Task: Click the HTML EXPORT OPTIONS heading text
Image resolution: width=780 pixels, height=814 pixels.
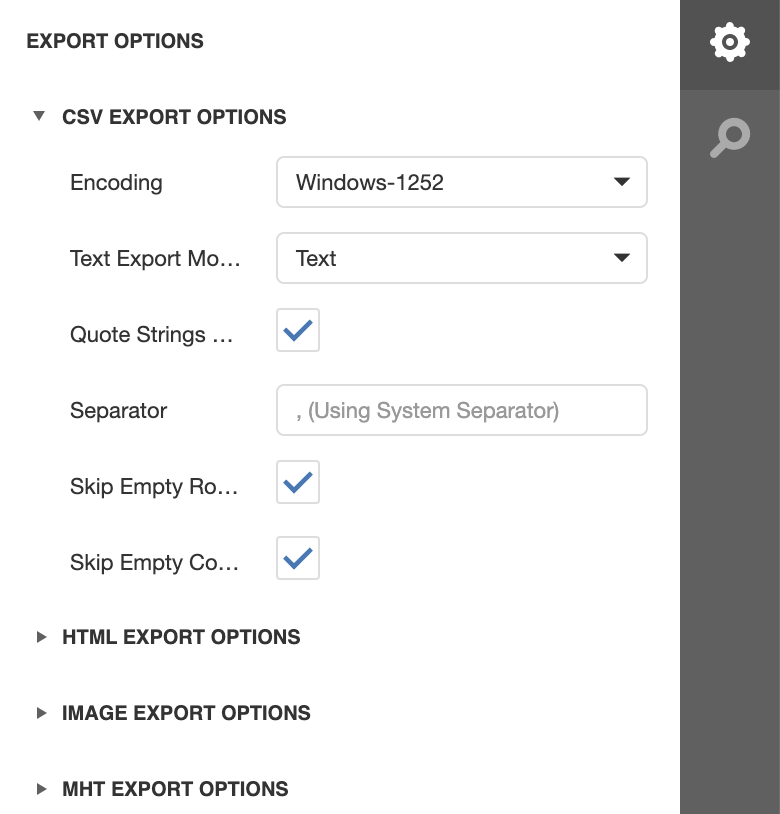Action: point(181,637)
